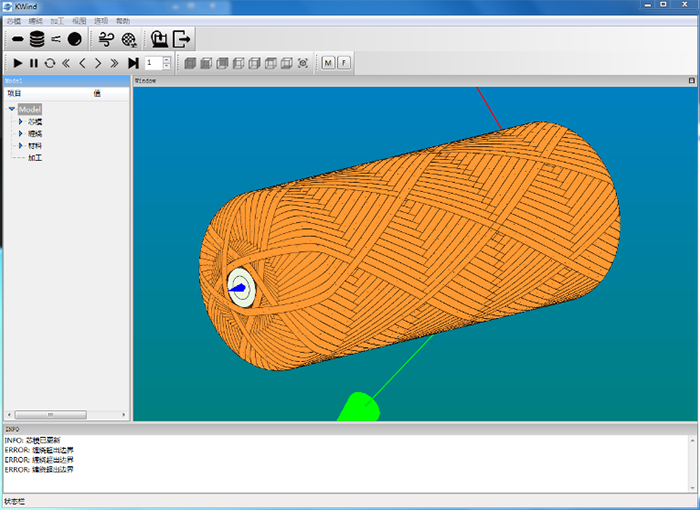
Task: Step forward with the single right arrow
Action: (98, 63)
